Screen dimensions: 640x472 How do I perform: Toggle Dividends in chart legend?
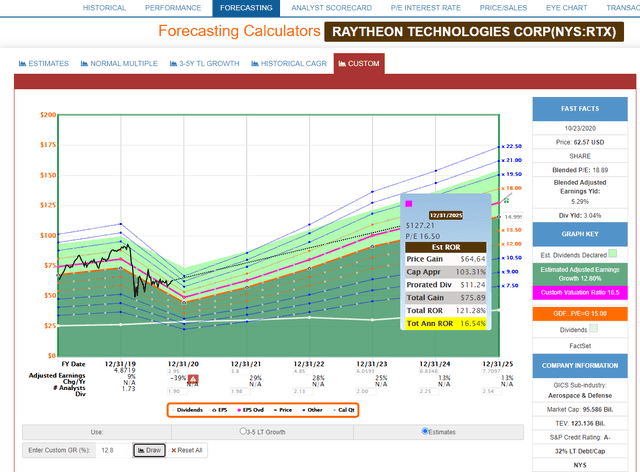tap(188, 410)
